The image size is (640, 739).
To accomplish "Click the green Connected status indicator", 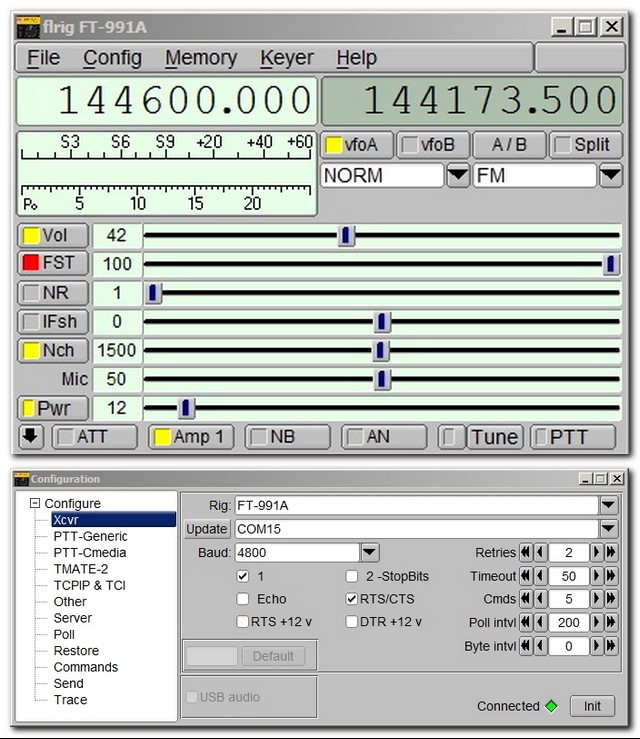I will tap(551, 706).
